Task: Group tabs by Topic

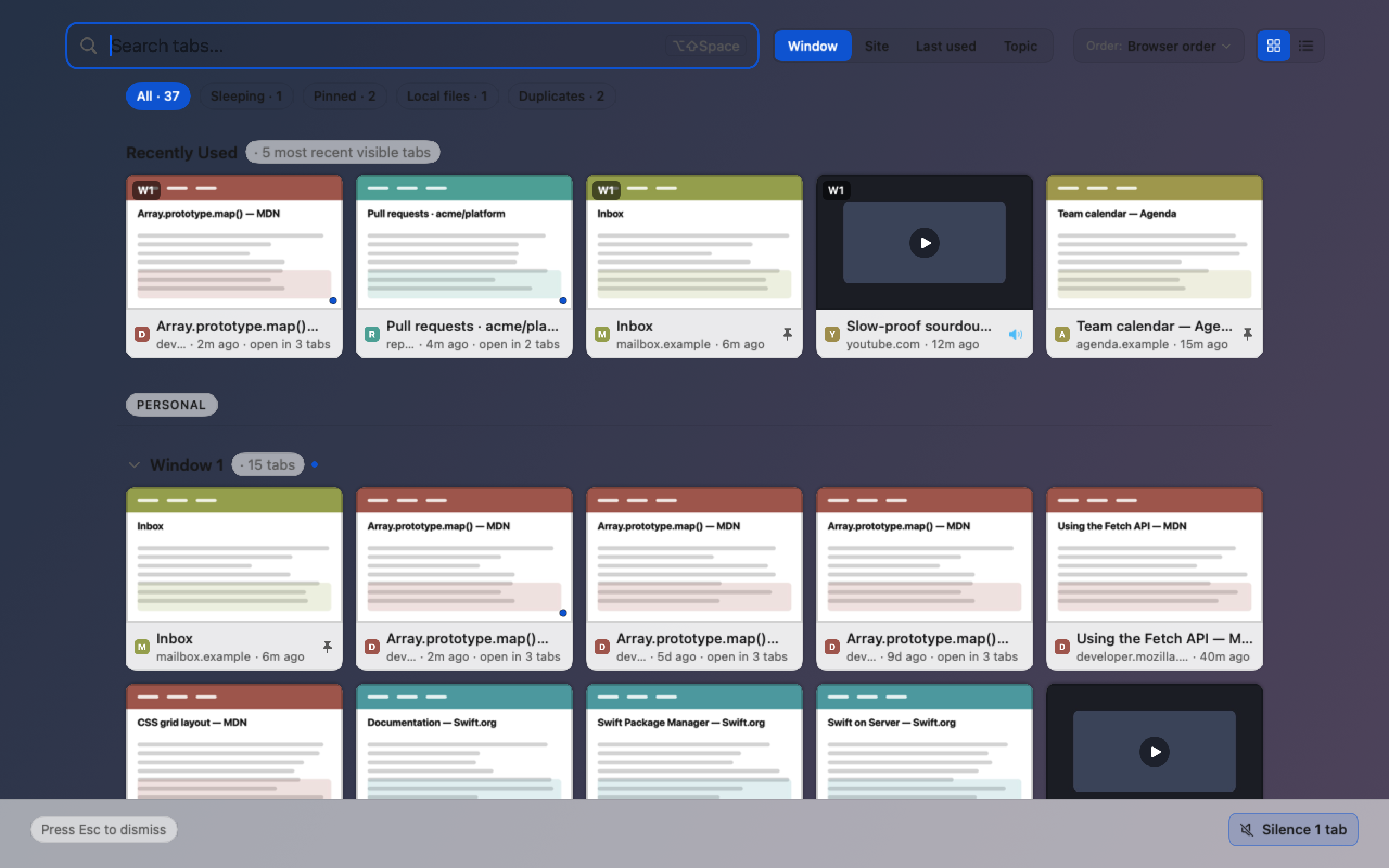Action: 1020,46
